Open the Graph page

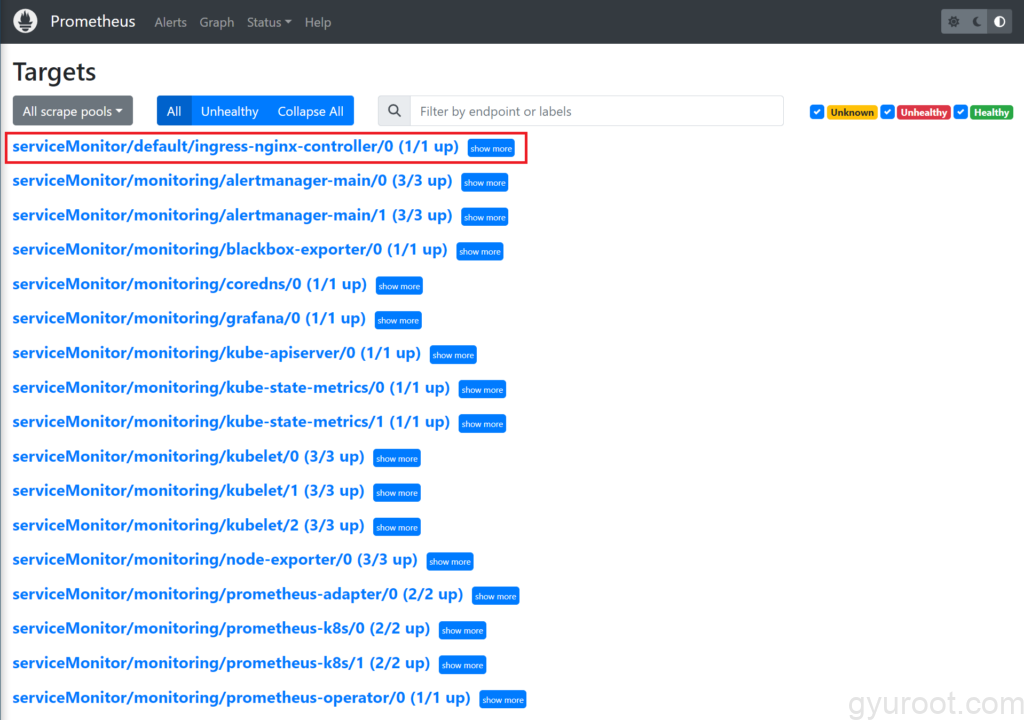tap(217, 22)
